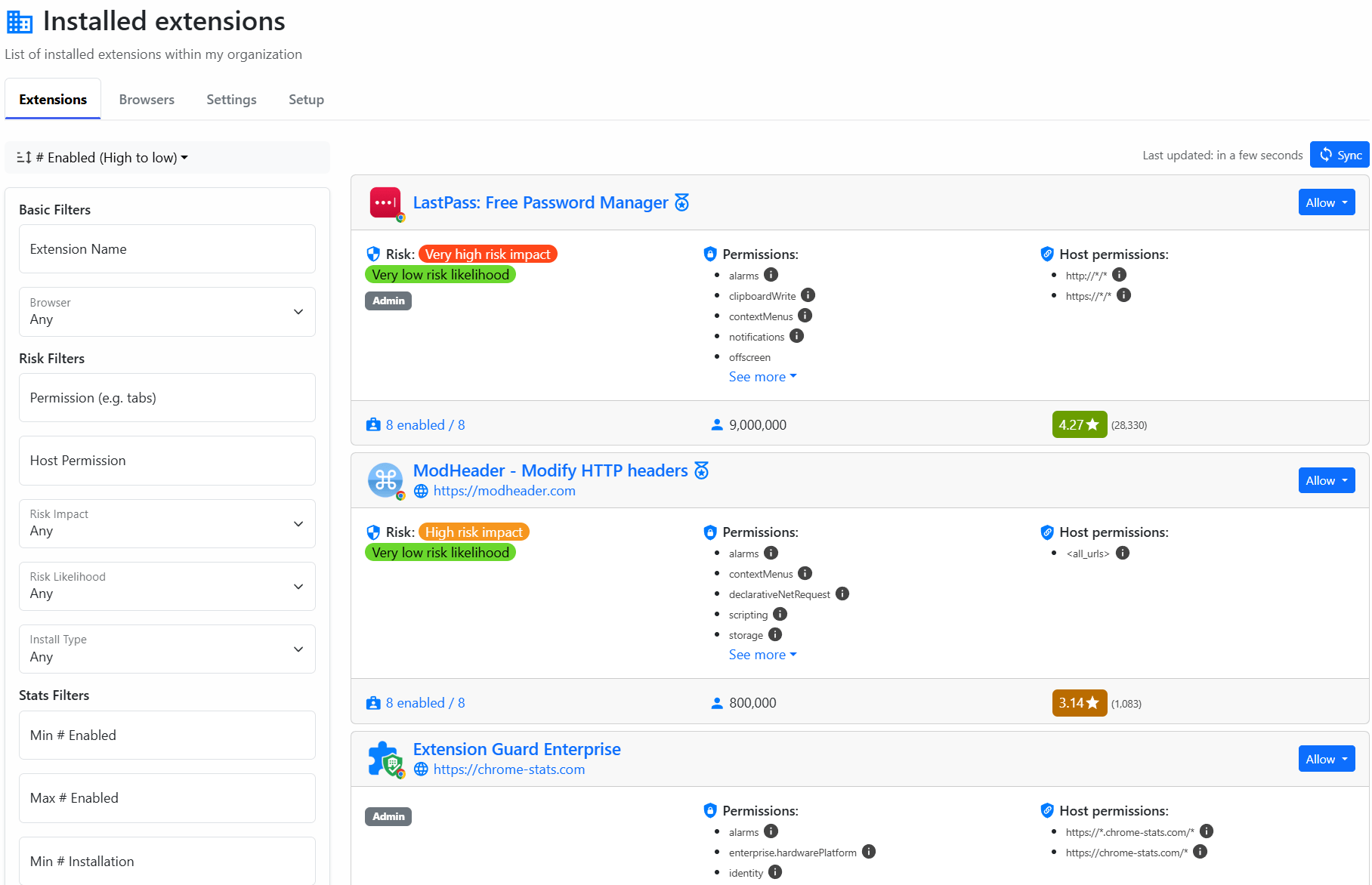Open Allow dropdown for Extension Guard Enterprise

click(1326, 759)
